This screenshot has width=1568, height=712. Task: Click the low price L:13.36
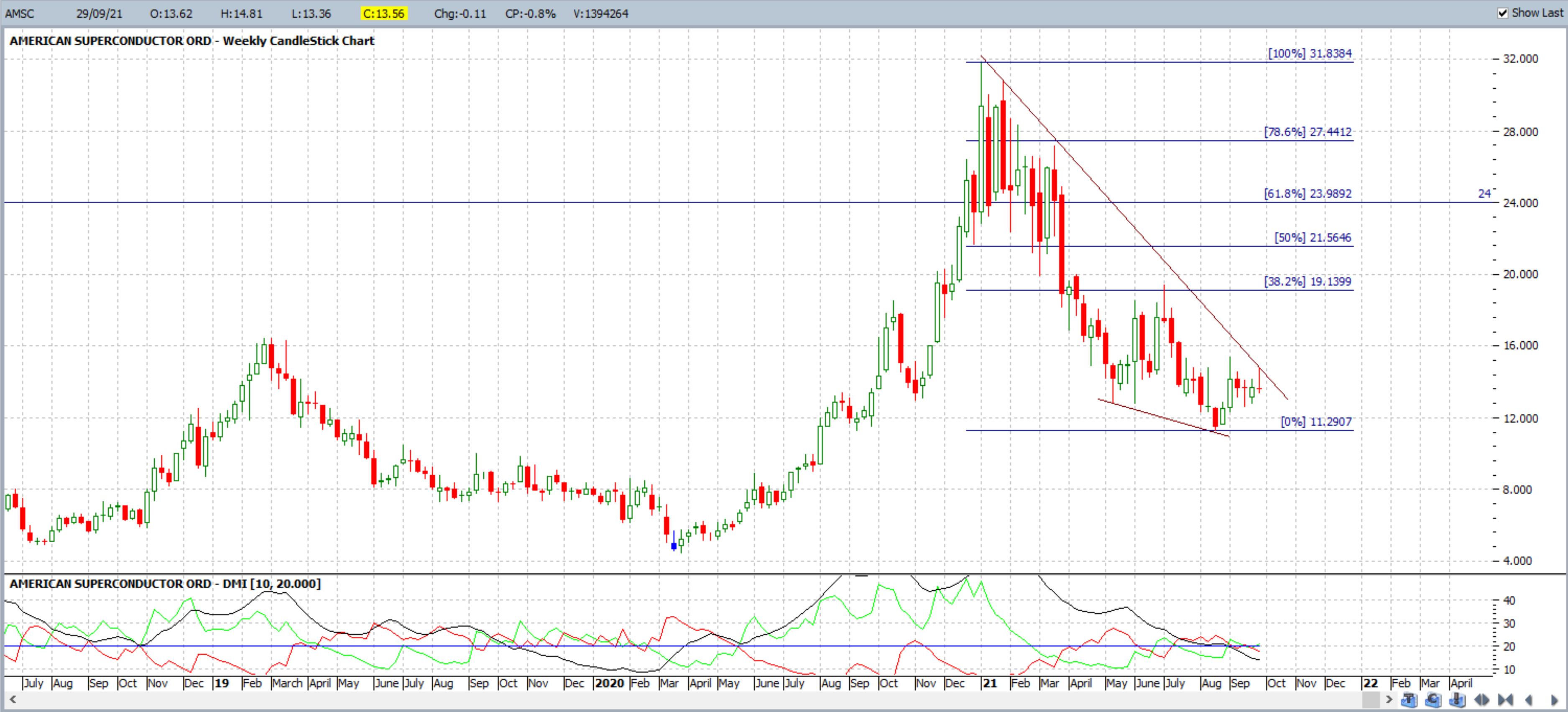311,13
